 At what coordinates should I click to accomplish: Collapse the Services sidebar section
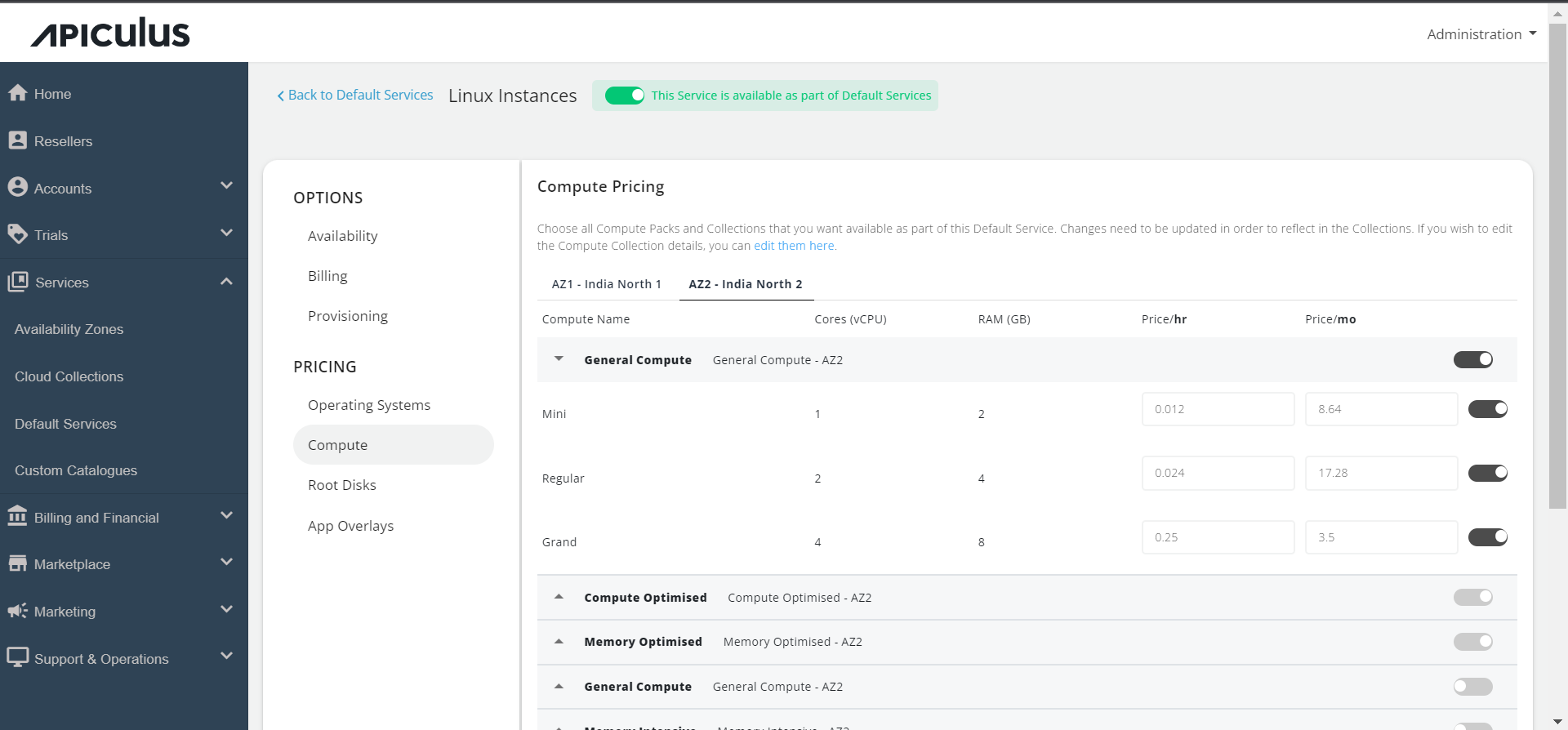[226, 282]
